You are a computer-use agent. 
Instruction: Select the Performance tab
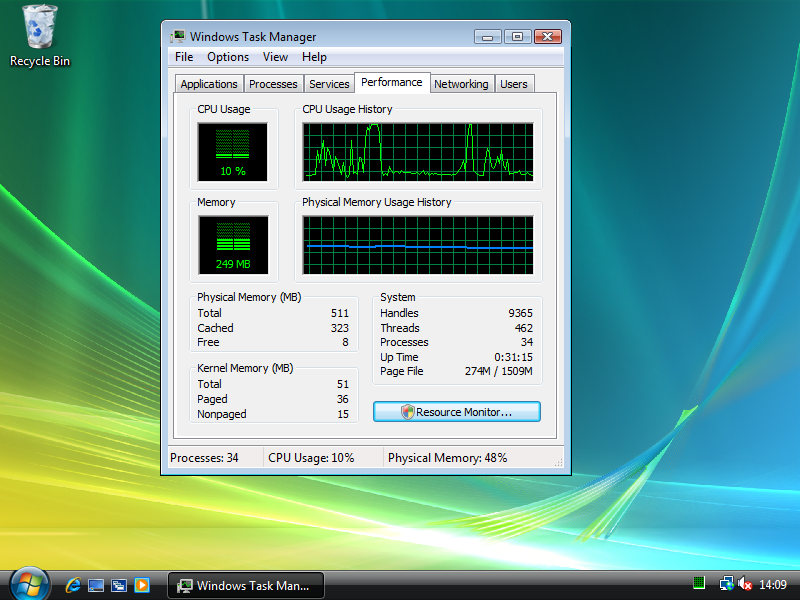click(392, 82)
